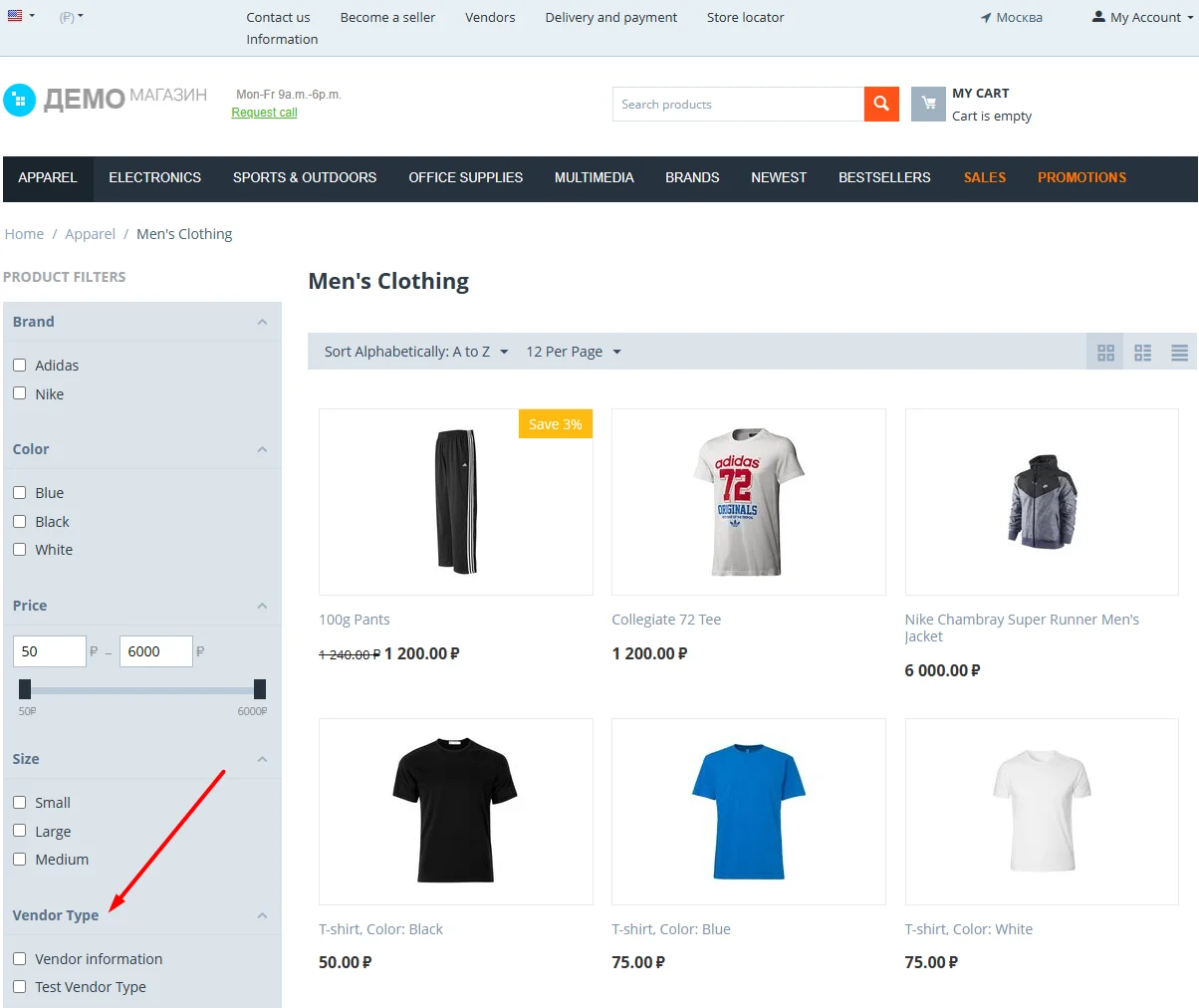This screenshot has height=1008, width=1199.
Task: Collapse the Brand filter section
Action: pyautogui.click(x=262, y=322)
